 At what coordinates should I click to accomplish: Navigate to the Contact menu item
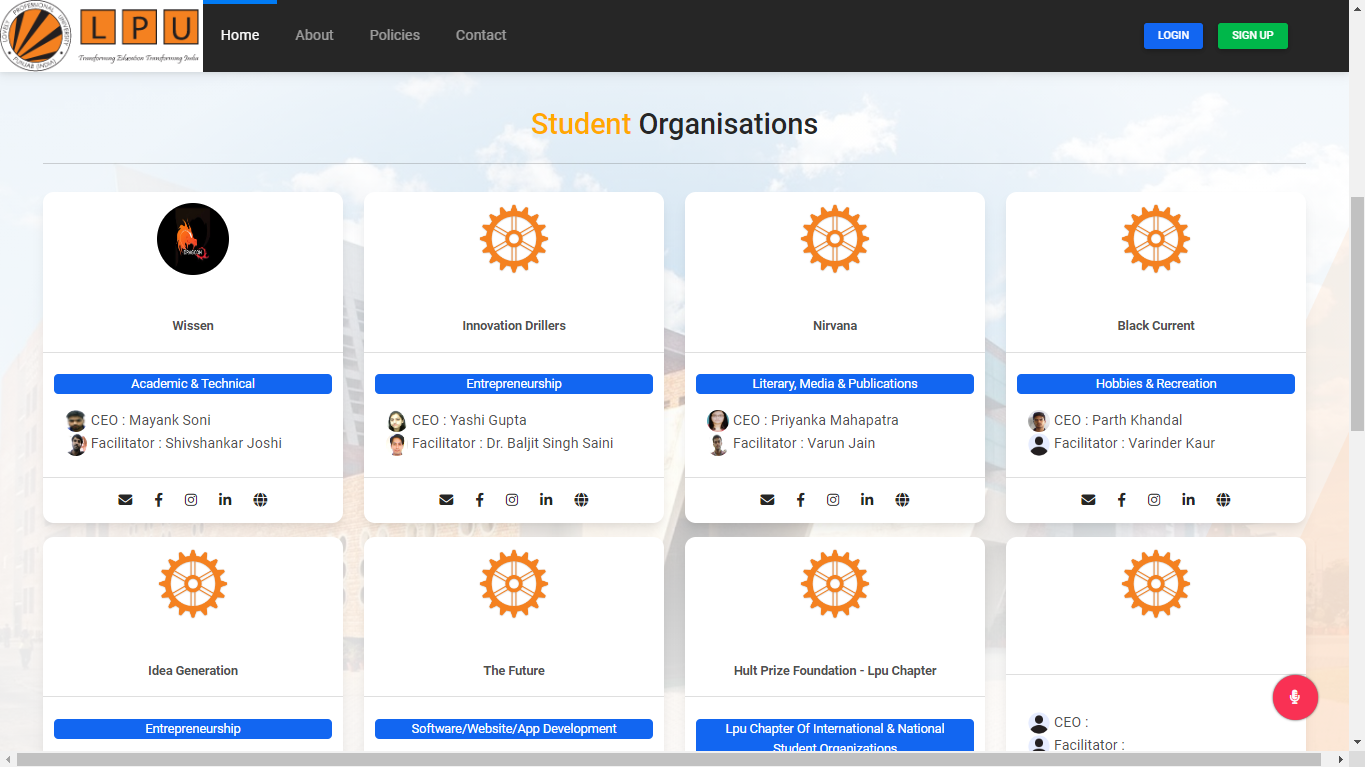click(x=480, y=35)
